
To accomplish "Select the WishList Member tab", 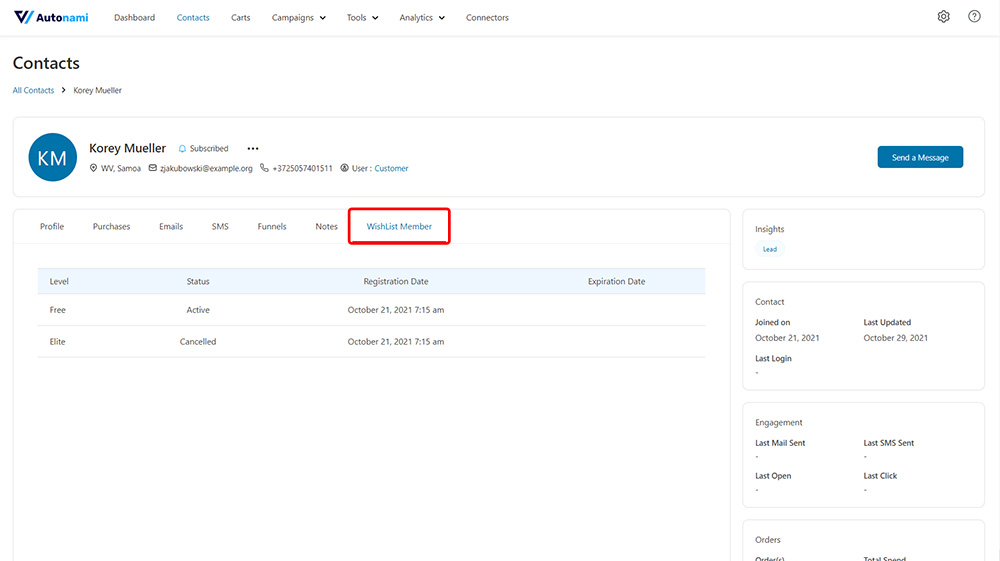I will (399, 226).
